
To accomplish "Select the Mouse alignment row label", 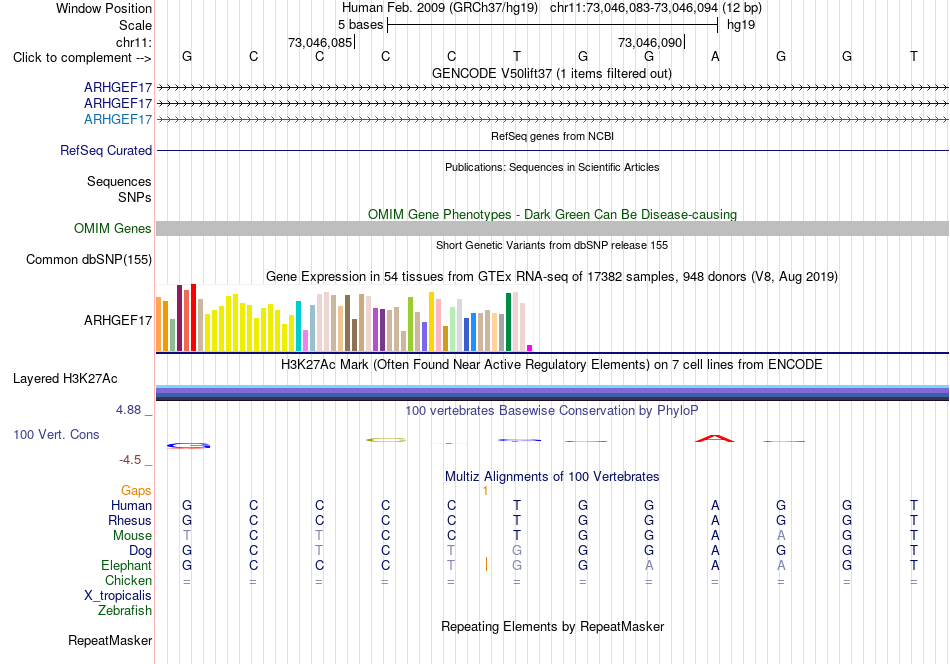I will (132, 536).
